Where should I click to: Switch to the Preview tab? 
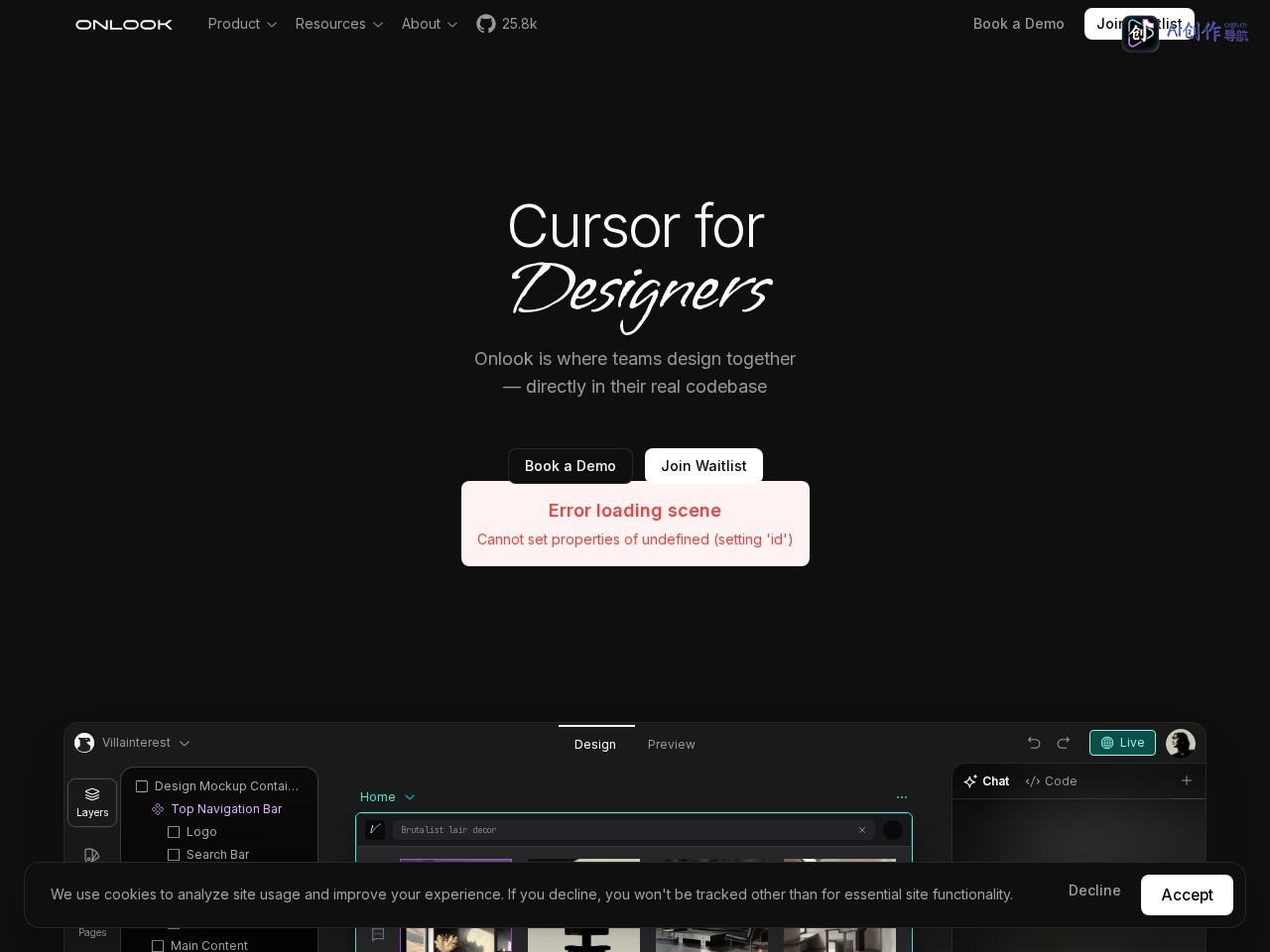(672, 744)
